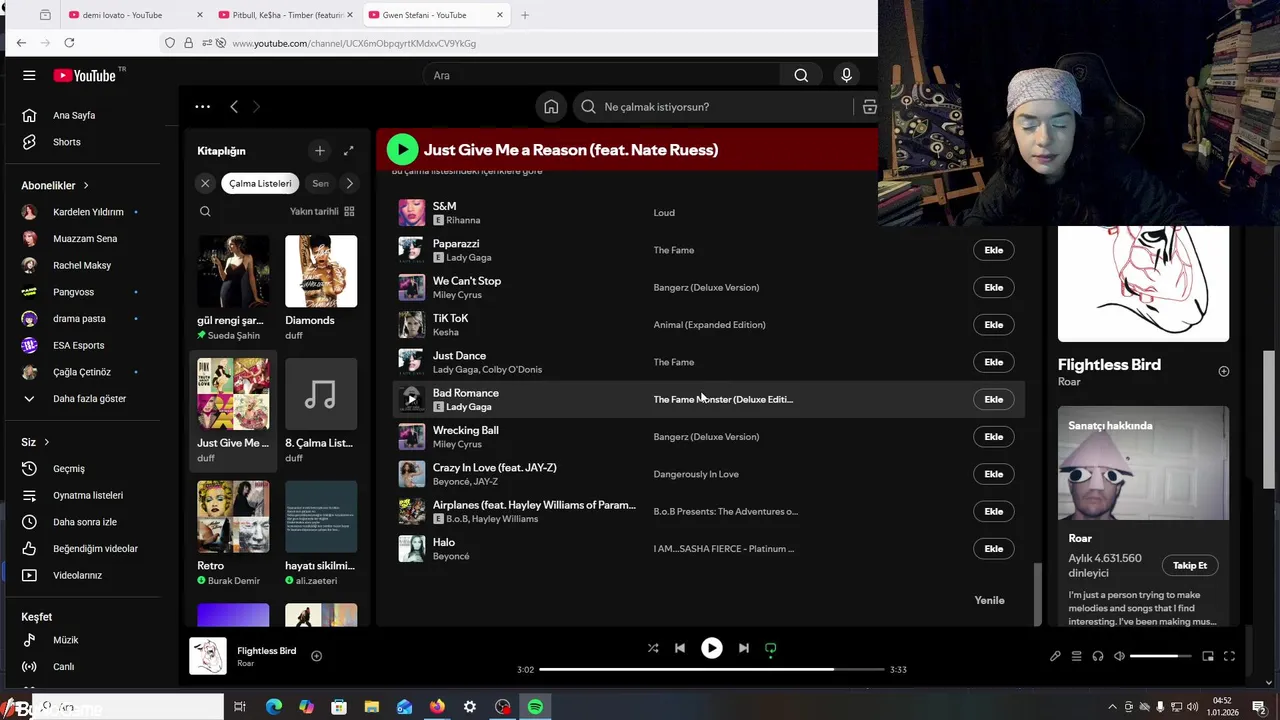This screenshot has height=720, width=1280.
Task: Reload the browser page
Action: 69,43
